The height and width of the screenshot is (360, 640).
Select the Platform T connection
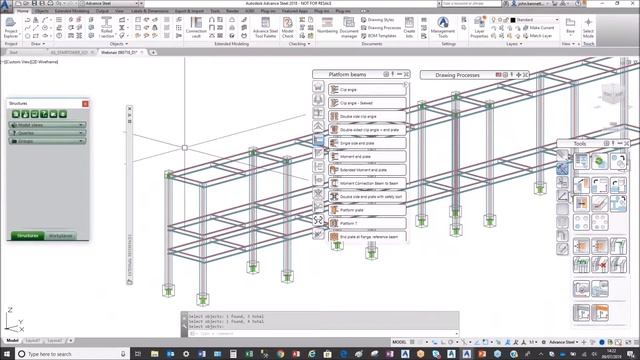(x=367, y=223)
